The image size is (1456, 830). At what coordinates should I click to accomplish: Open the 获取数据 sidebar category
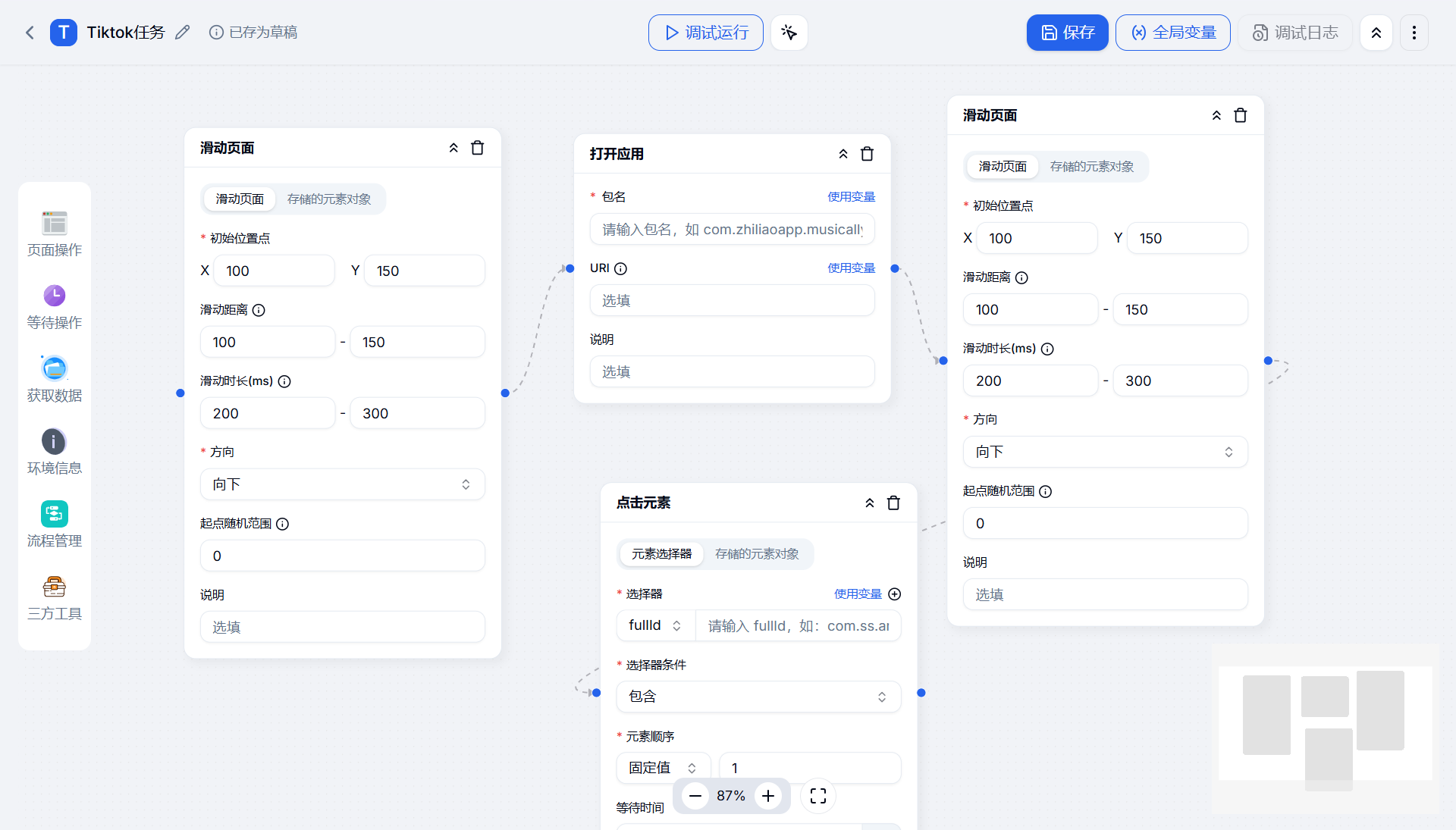54,379
